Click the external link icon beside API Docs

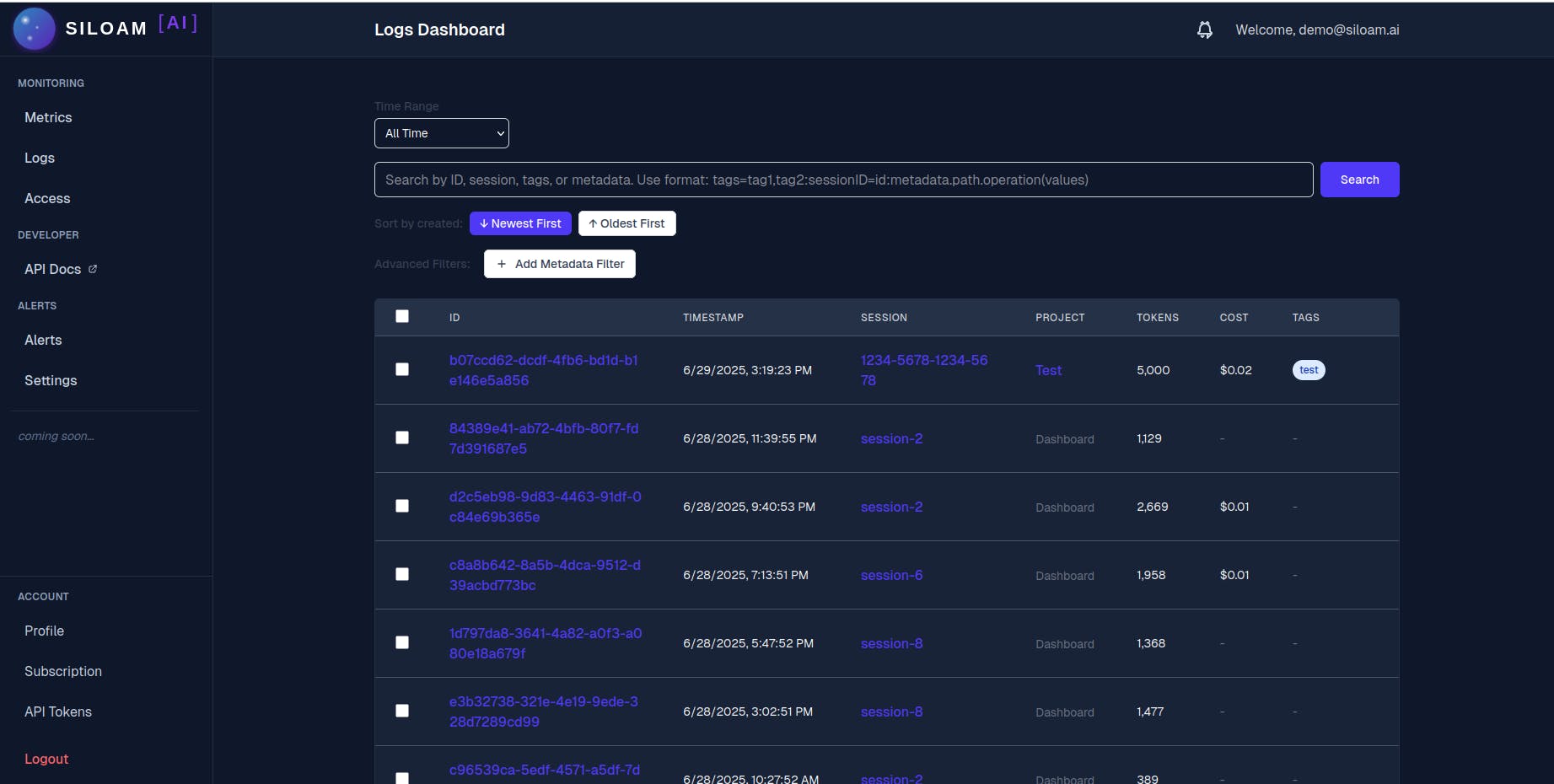point(93,269)
